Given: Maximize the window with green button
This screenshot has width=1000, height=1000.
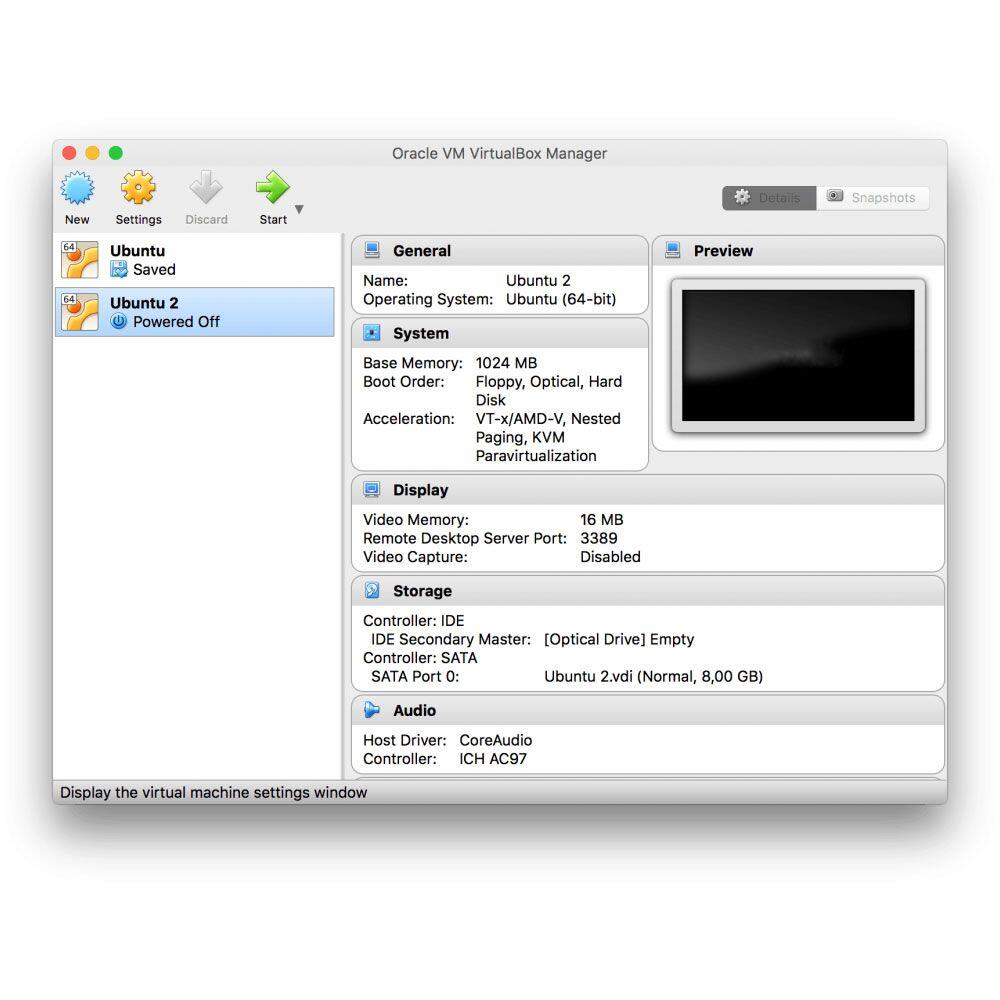Looking at the screenshot, I should tap(115, 153).
